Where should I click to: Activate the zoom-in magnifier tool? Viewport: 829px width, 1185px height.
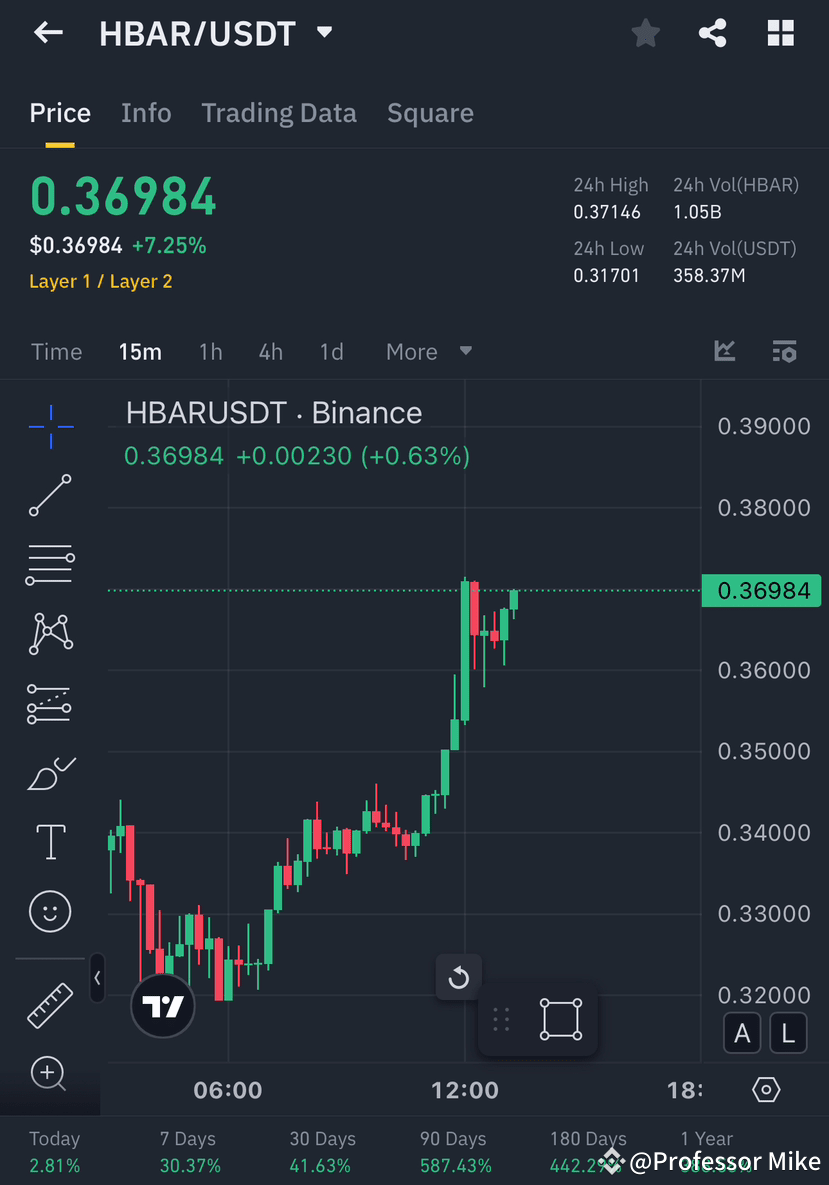click(50, 1074)
